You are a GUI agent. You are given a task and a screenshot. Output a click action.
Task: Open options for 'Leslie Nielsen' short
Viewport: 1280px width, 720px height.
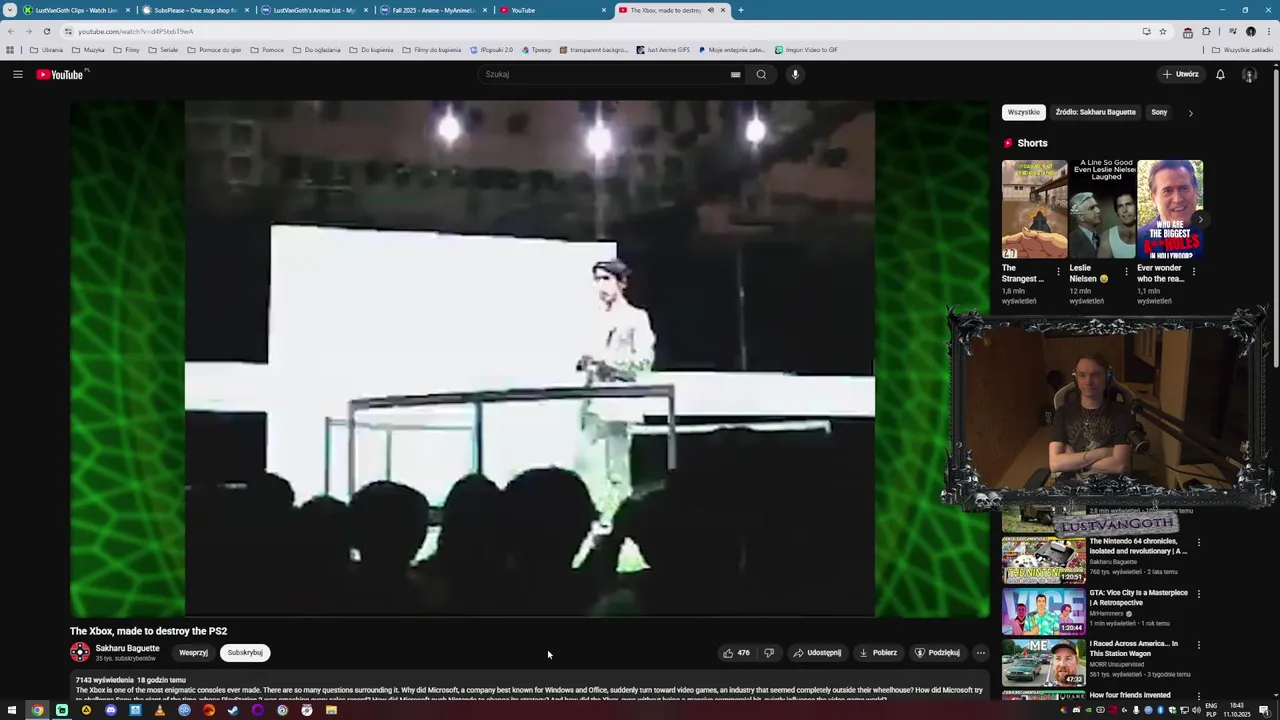[1126, 270]
